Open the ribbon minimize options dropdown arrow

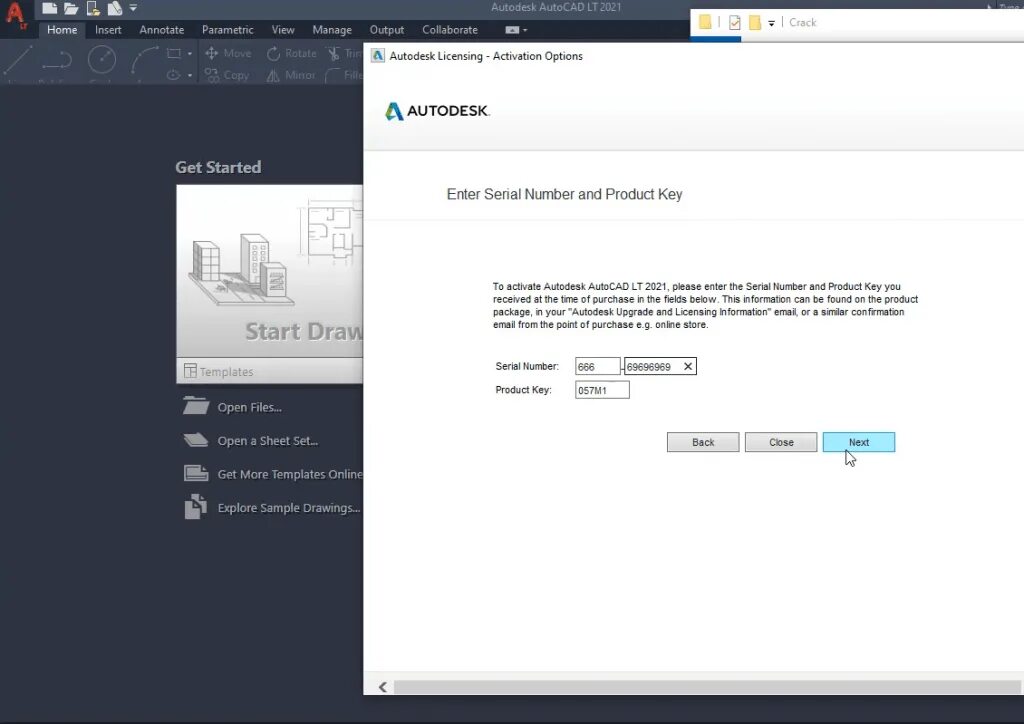coord(525,30)
